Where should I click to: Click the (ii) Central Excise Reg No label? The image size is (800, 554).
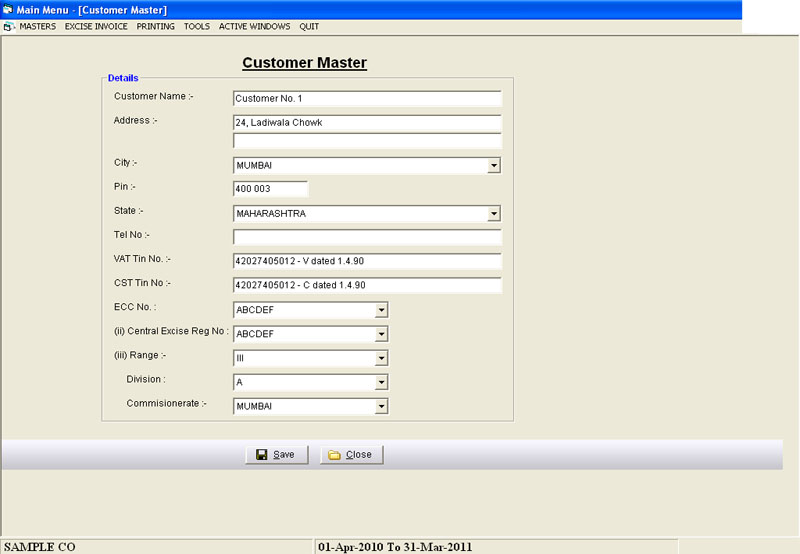click(171, 331)
